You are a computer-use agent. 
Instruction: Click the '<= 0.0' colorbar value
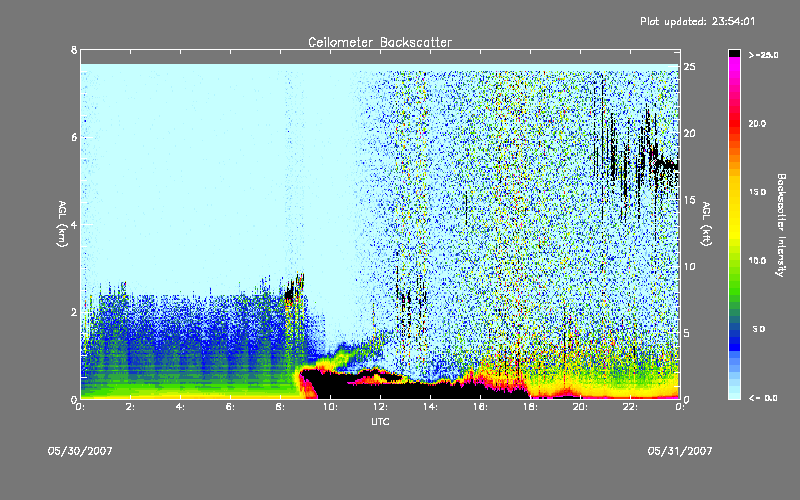click(x=763, y=398)
